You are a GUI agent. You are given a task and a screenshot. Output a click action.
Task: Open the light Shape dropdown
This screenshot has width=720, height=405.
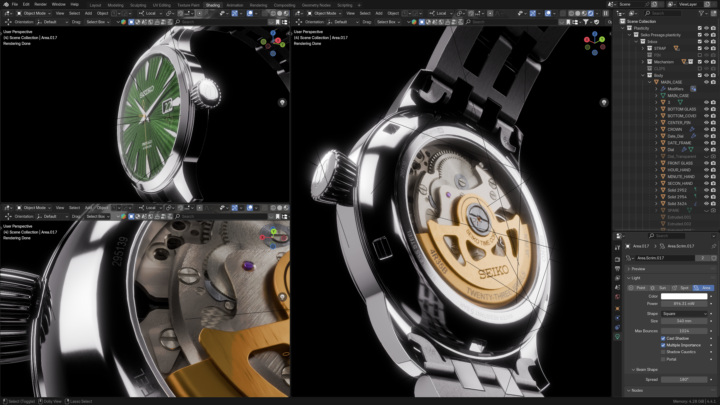click(x=684, y=314)
